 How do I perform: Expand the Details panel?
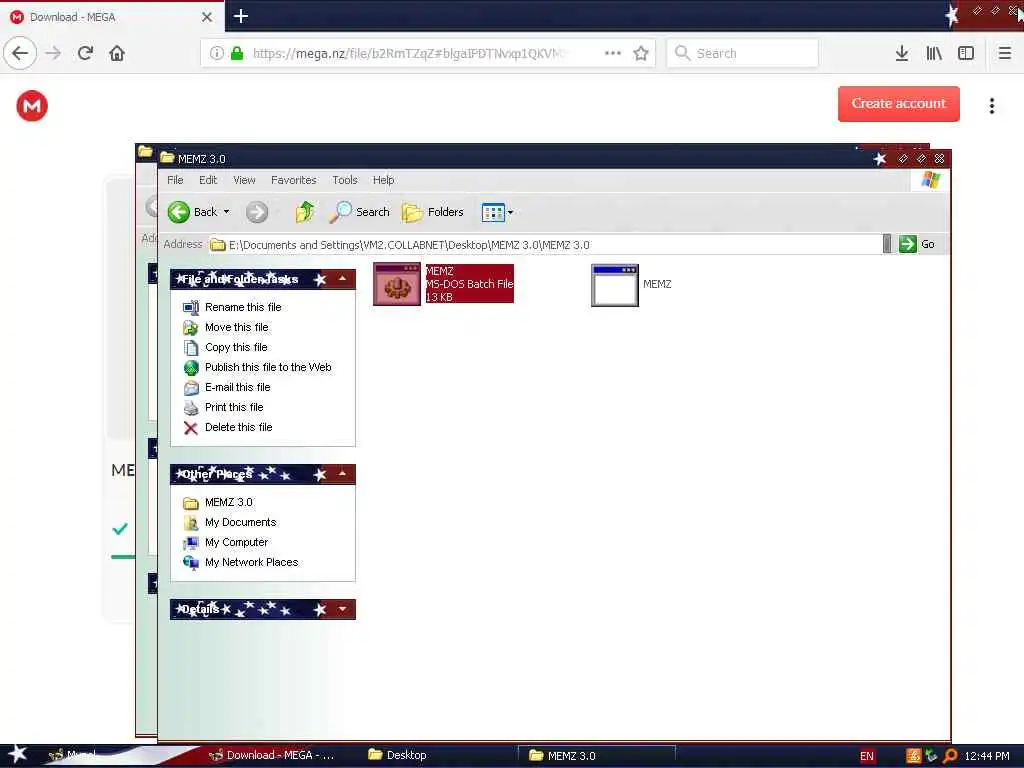(343, 609)
